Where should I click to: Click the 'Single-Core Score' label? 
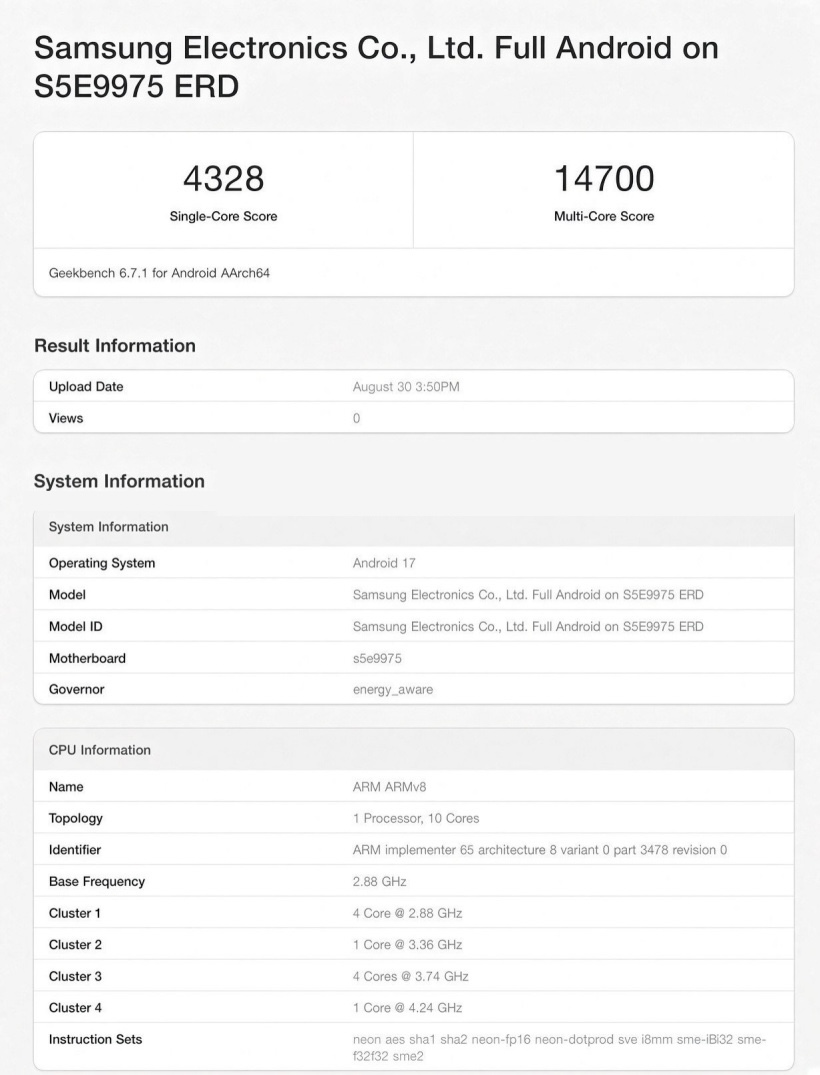[x=224, y=217]
